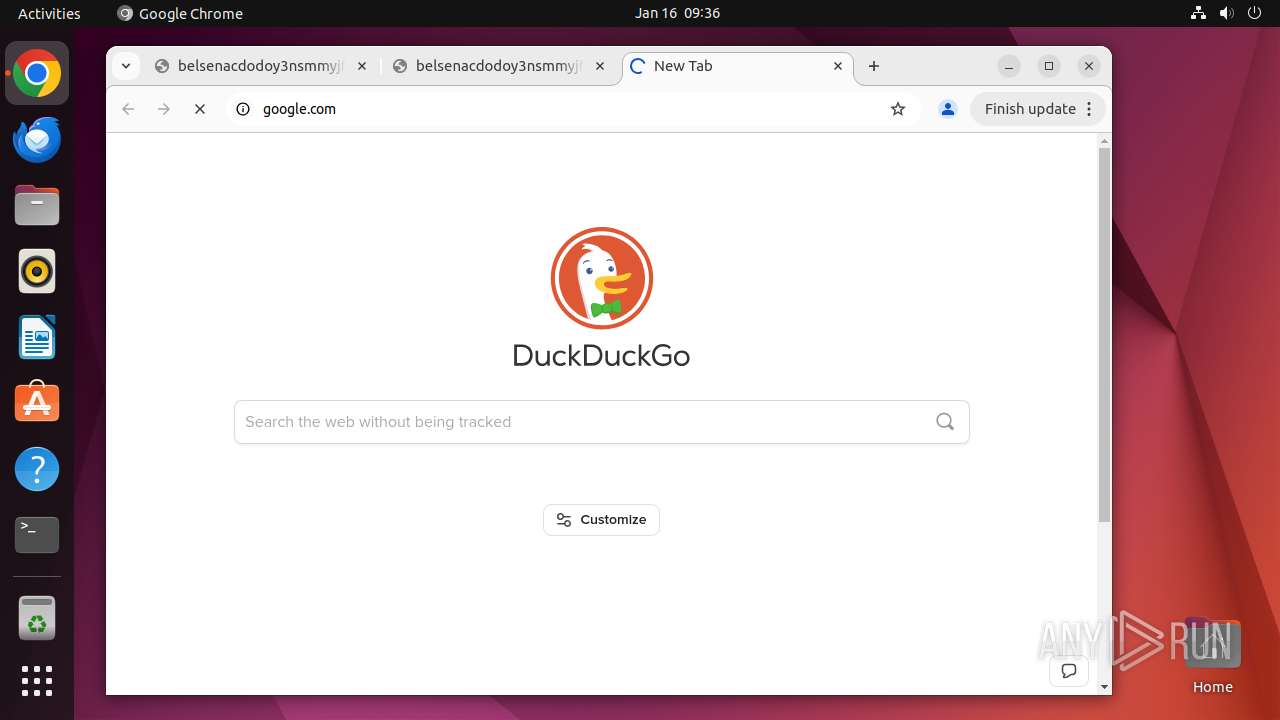The width and height of the screenshot is (1280, 720).
Task: Open the Help icon in the dock
Action: pyautogui.click(x=37, y=469)
